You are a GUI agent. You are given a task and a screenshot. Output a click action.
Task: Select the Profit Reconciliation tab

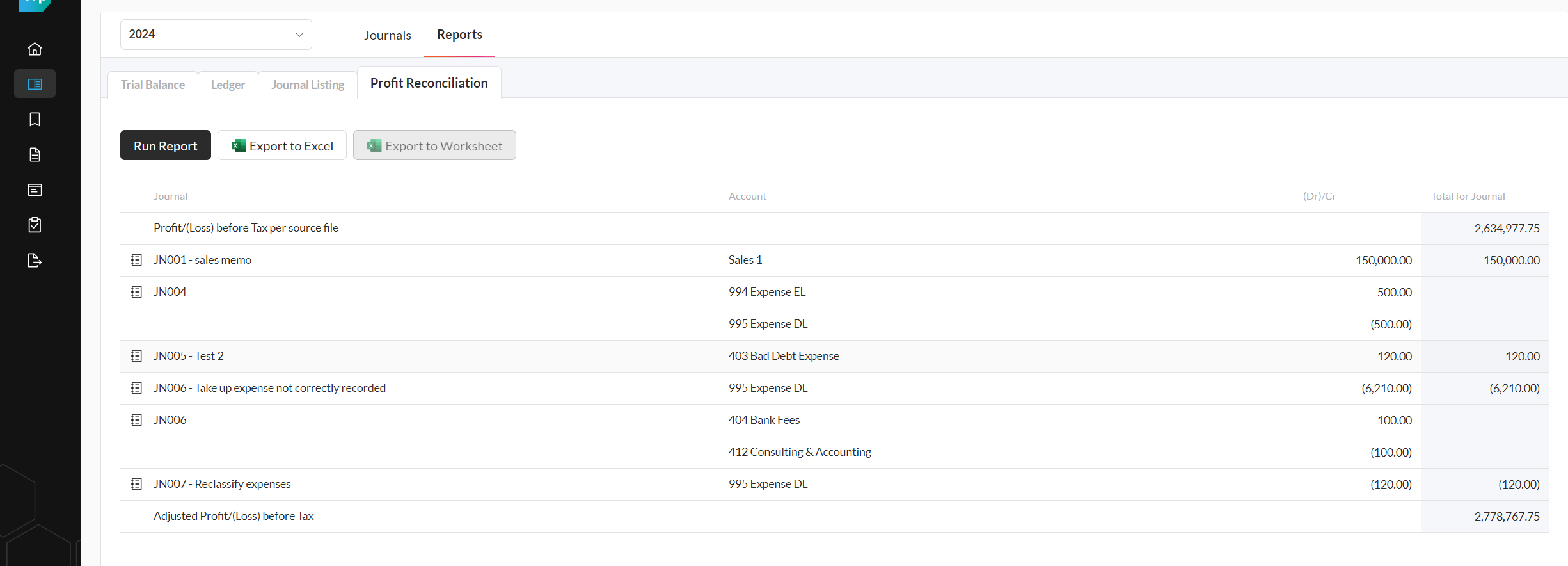point(429,83)
